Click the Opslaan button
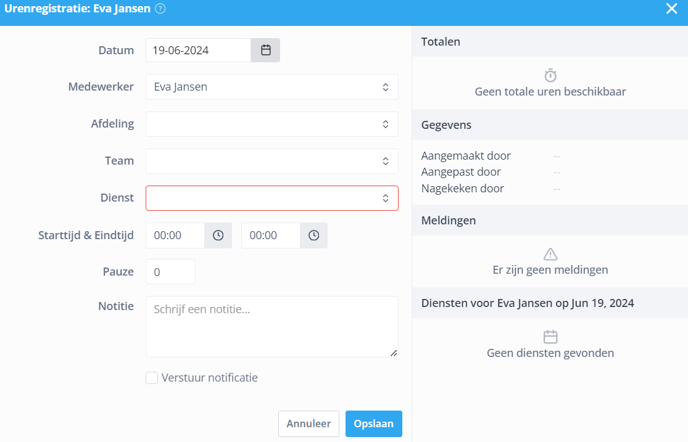This screenshot has height=442, width=688. click(x=373, y=424)
